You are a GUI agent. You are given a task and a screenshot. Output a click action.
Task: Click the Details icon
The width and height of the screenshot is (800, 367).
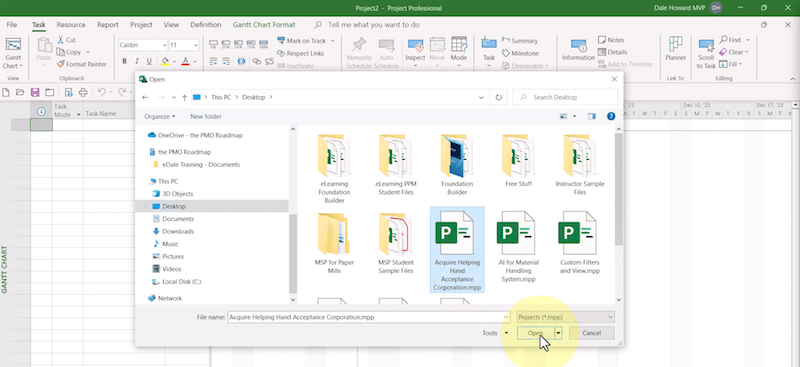602,52
